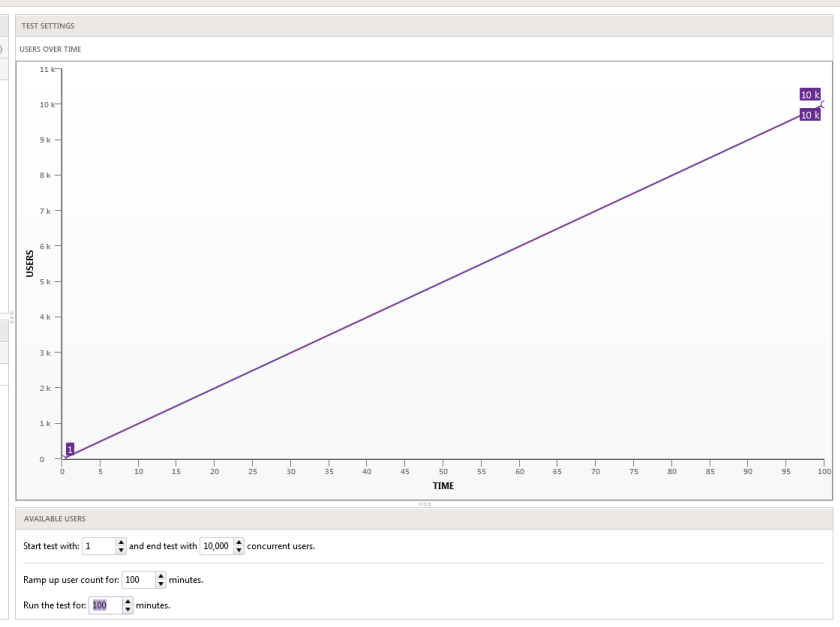Click the Start test with input field

99,546
